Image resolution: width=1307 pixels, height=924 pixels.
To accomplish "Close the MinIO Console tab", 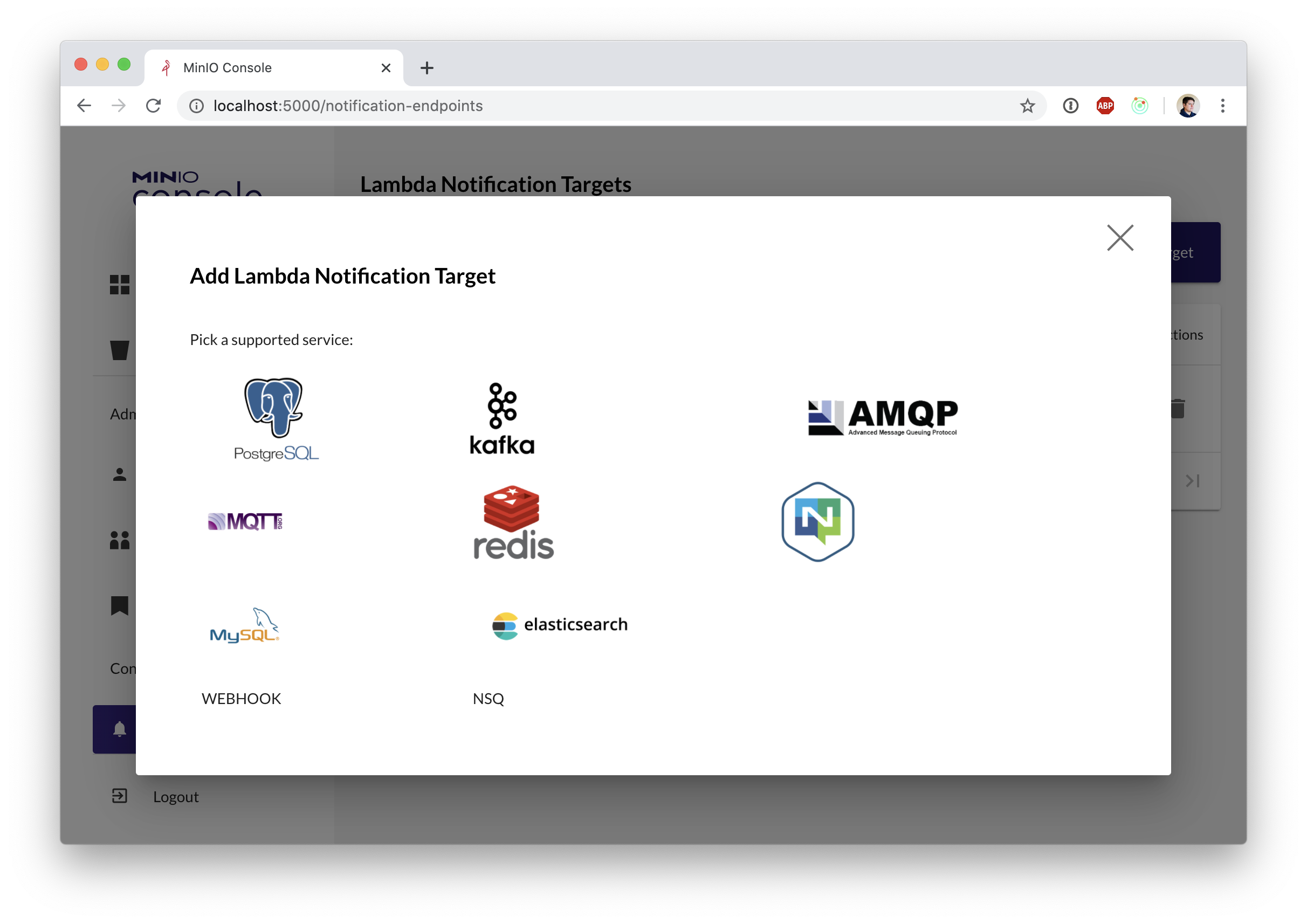I will (x=386, y=68).
